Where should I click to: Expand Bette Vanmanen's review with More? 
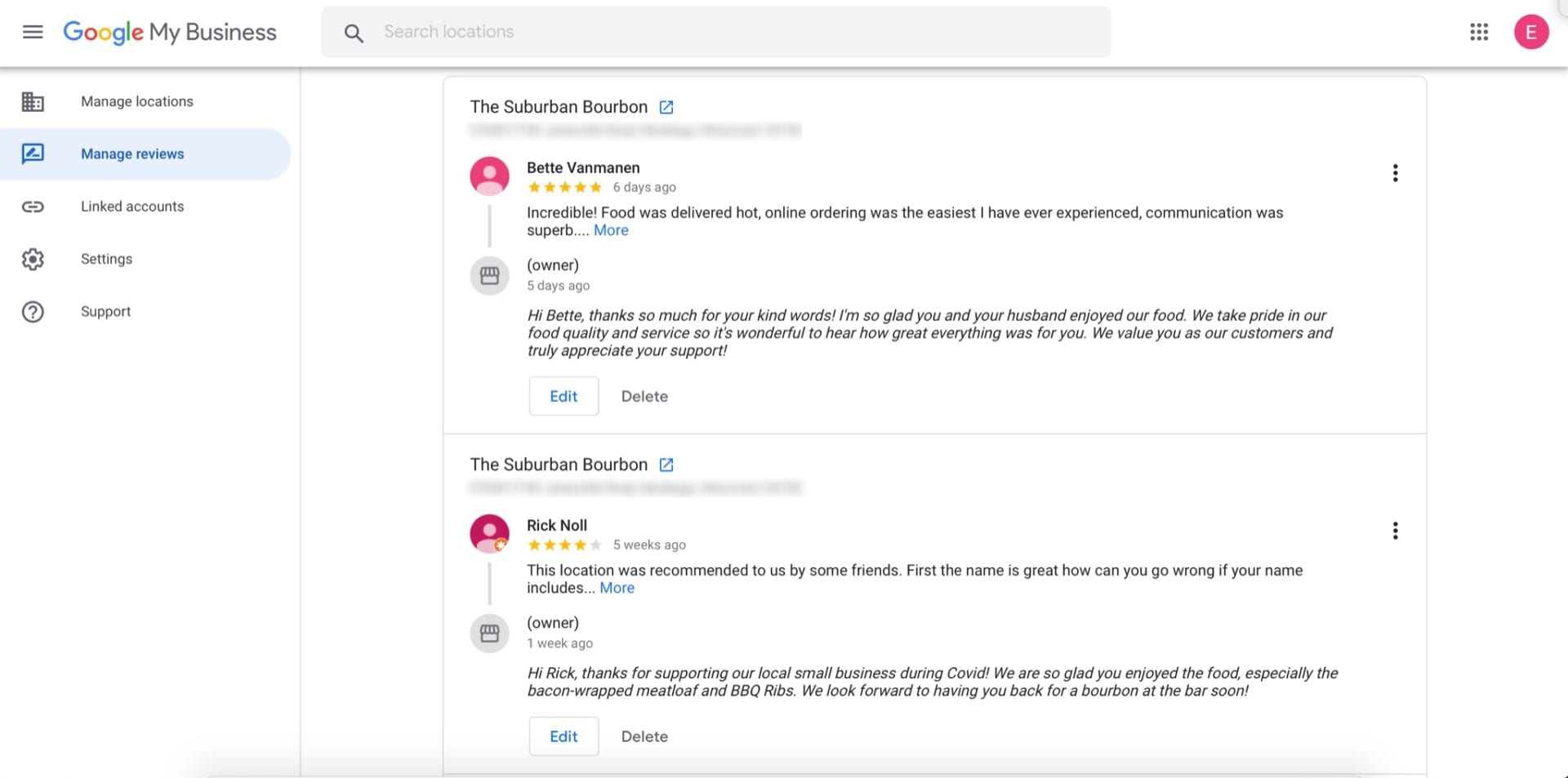click(x=611, y=230)
